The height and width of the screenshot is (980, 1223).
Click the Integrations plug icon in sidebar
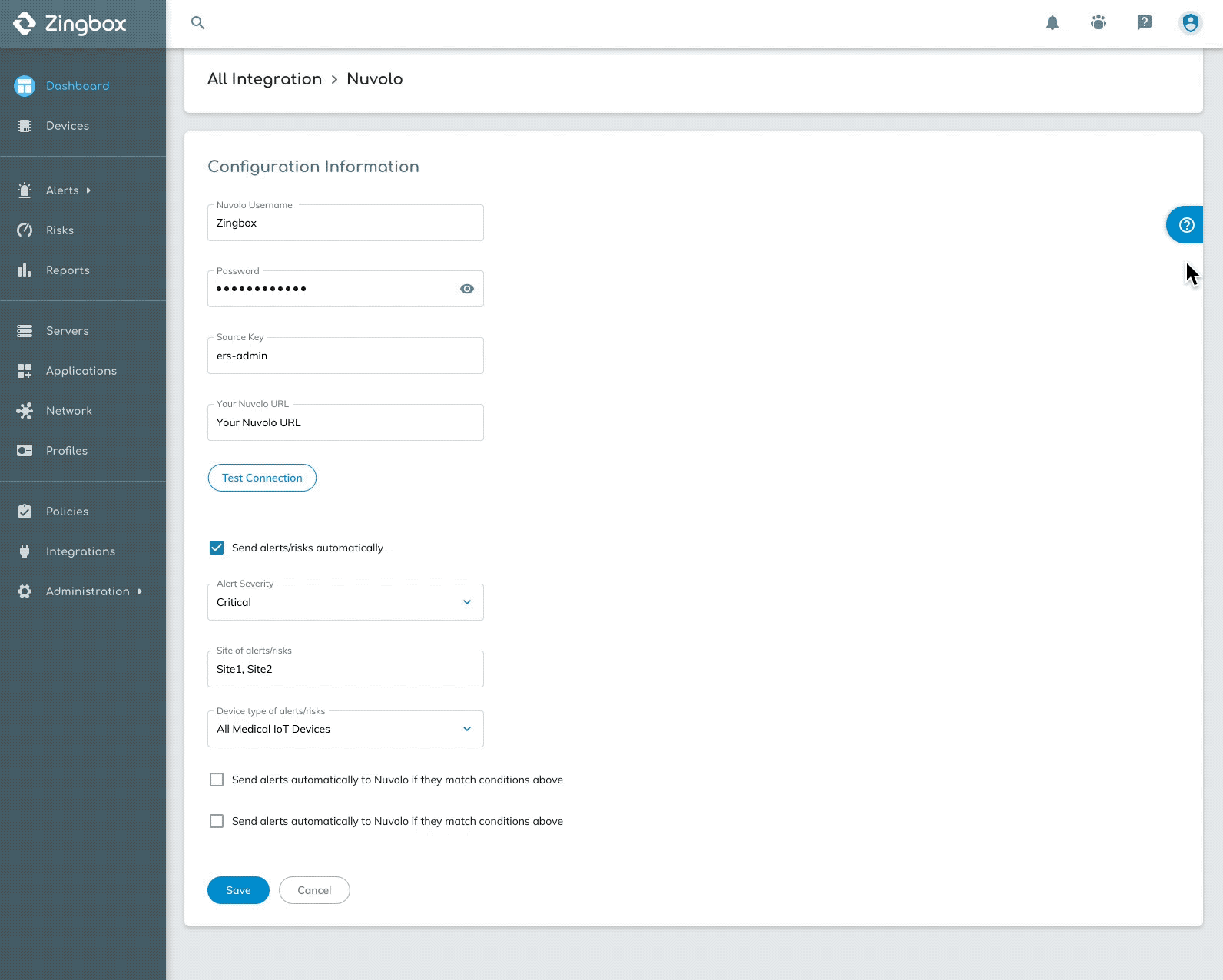[25, 551]
